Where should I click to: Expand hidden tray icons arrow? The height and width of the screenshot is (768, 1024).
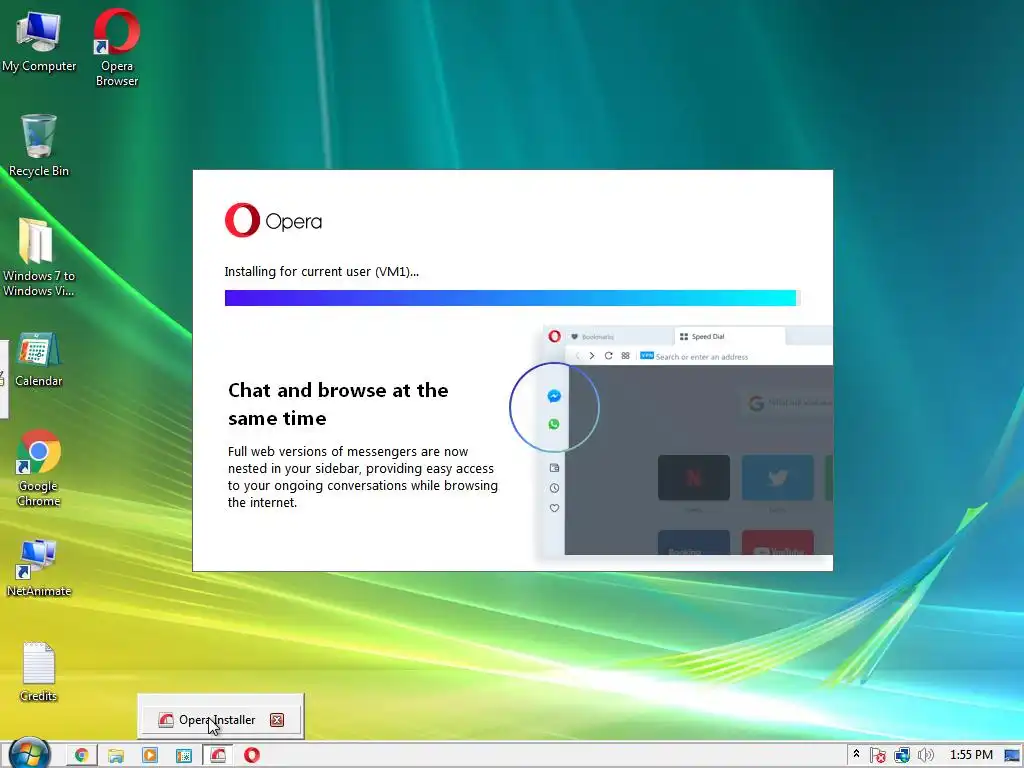(x=856, y=754)
